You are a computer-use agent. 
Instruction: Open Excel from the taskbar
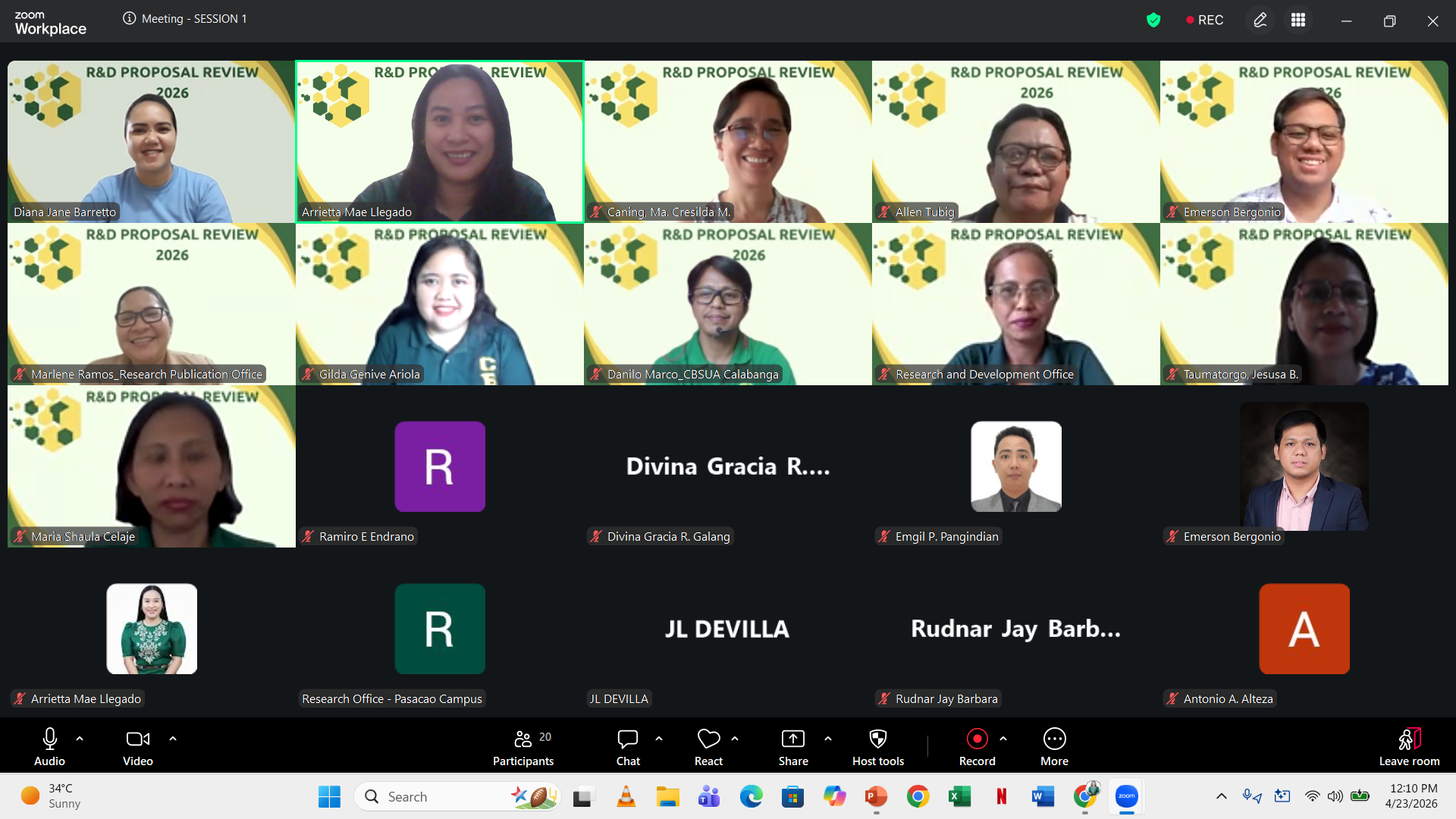pos(959,796)
